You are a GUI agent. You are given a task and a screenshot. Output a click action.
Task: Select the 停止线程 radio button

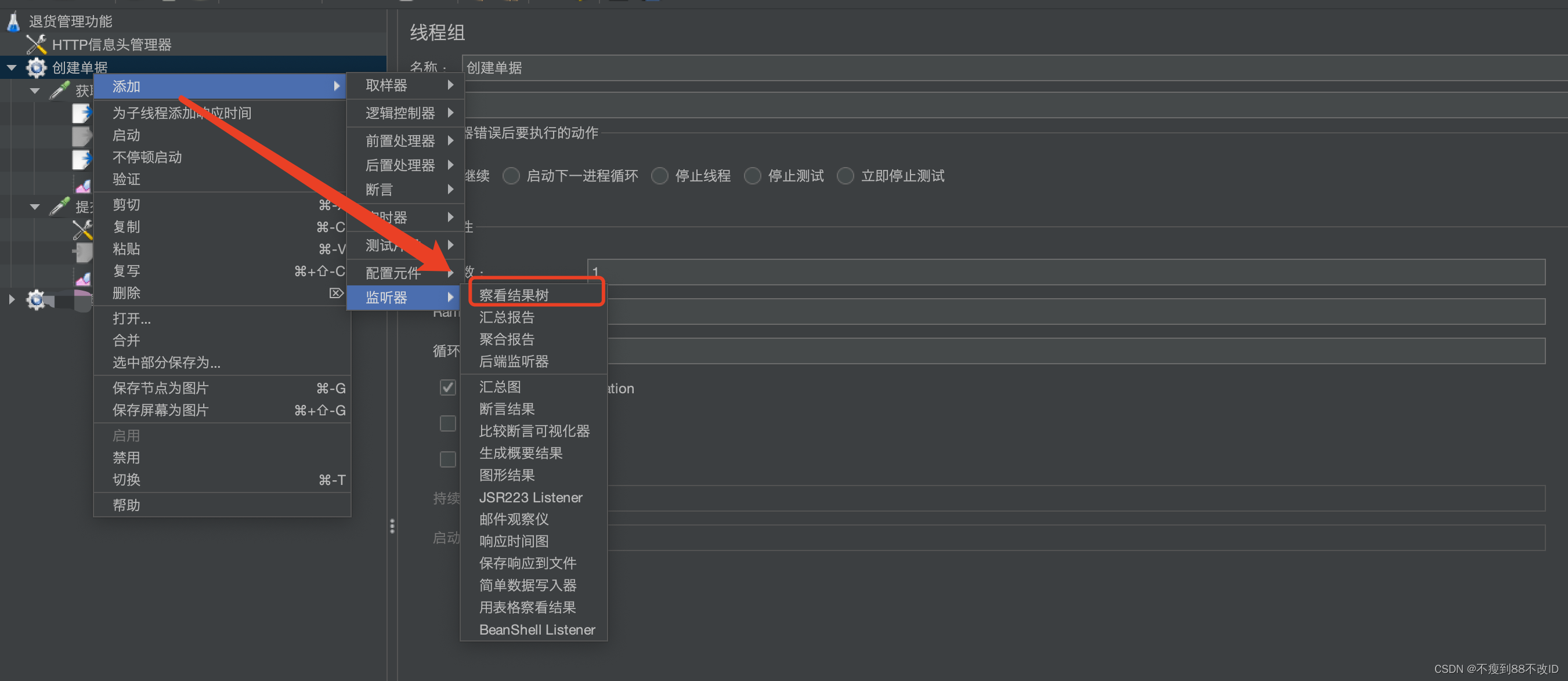coord(660,176)
